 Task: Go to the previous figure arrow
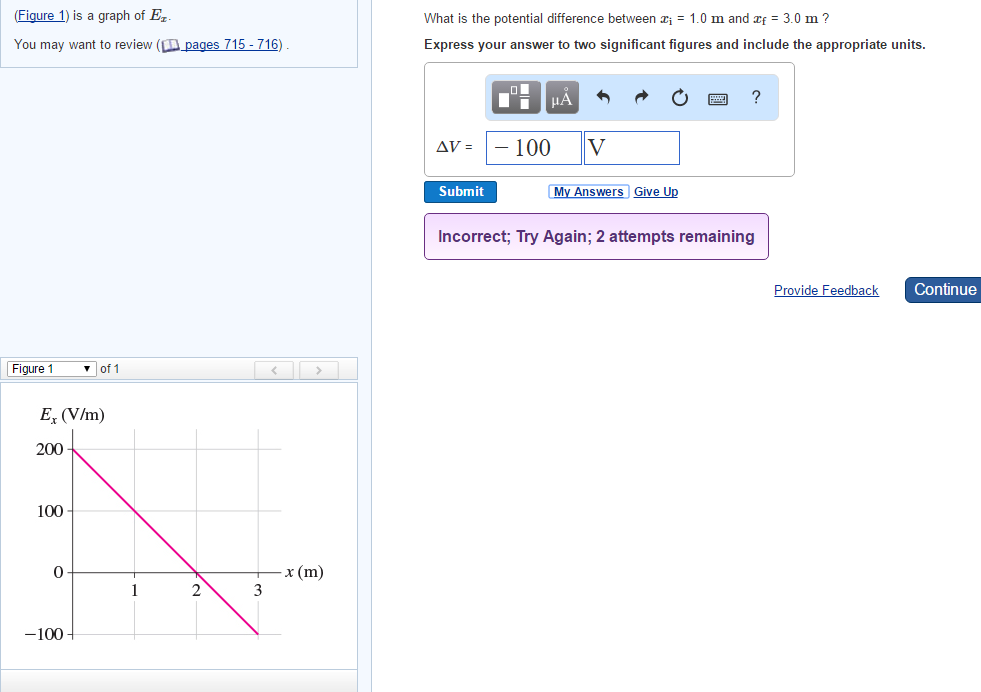(x=274, y=370)
